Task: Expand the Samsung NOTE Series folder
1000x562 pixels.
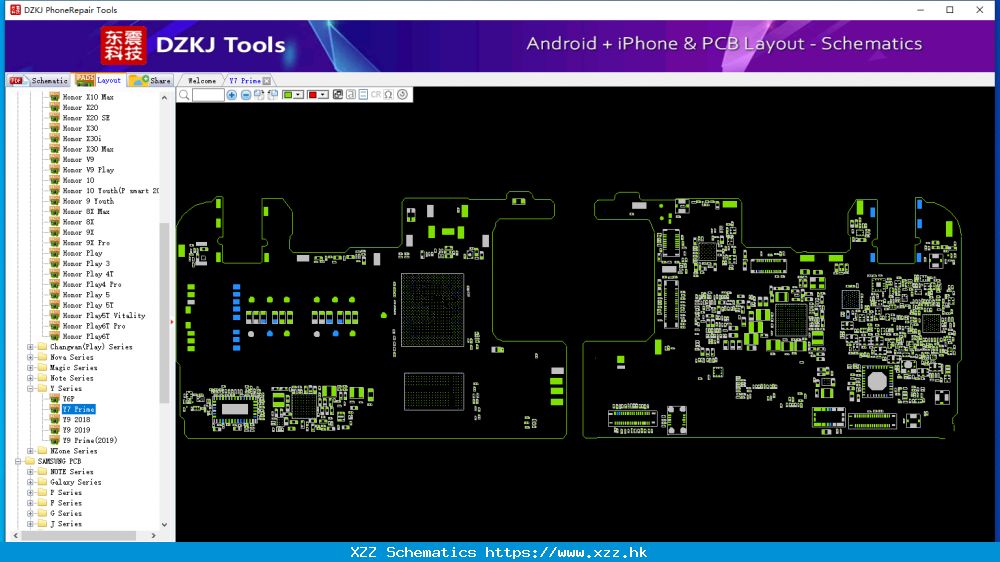Action: (x=31, y=472)
